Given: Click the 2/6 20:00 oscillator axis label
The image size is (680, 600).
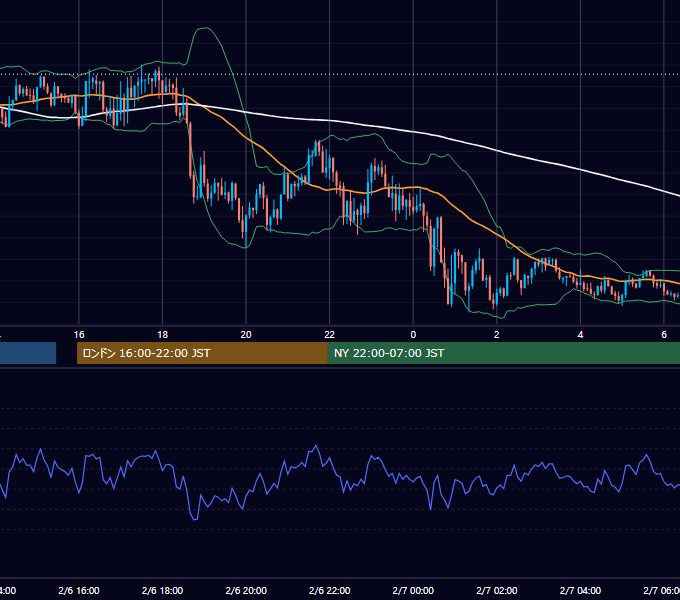Looking at the screenshot, I should [246, 590].
